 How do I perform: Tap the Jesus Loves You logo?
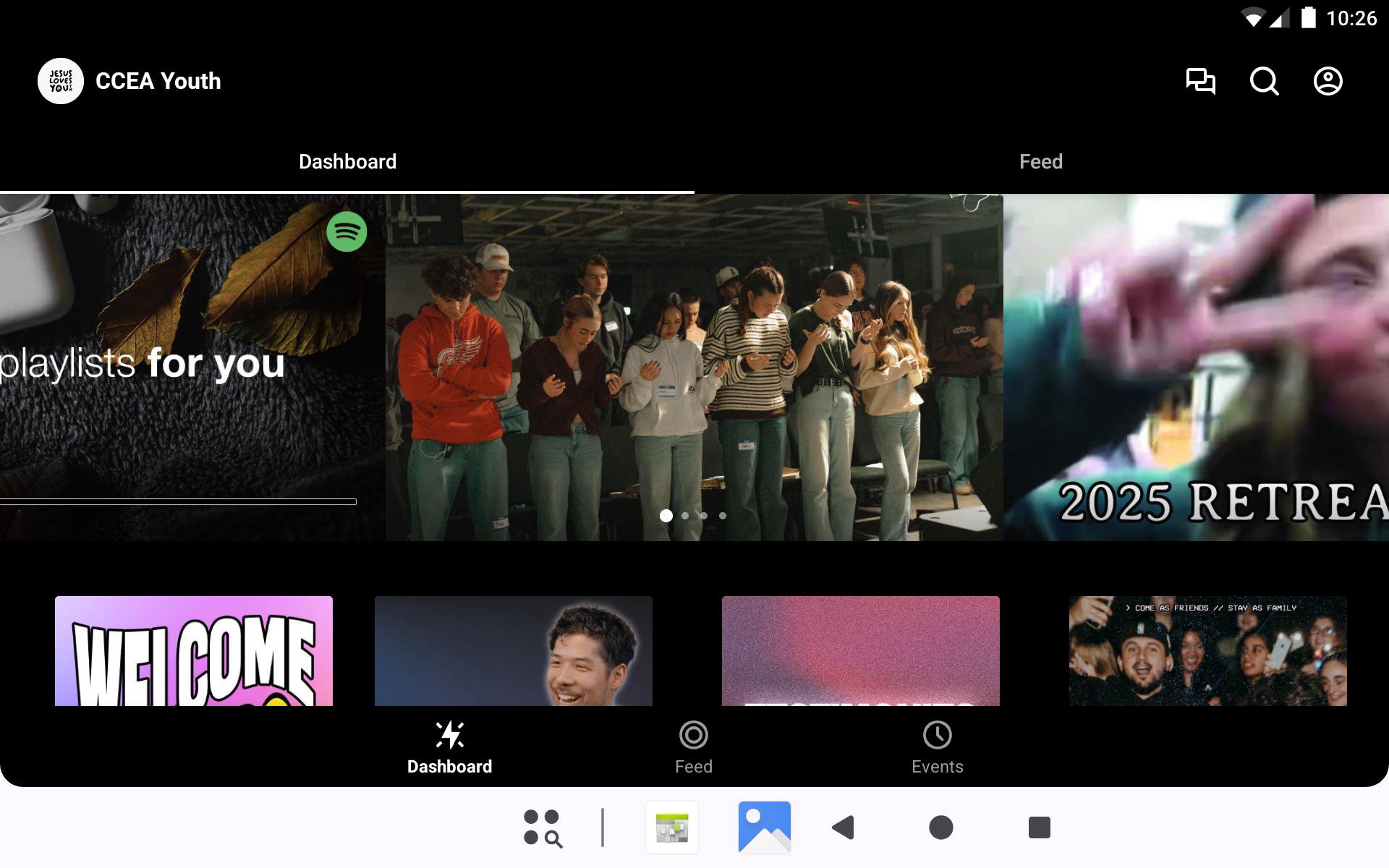tap(61, 81)
